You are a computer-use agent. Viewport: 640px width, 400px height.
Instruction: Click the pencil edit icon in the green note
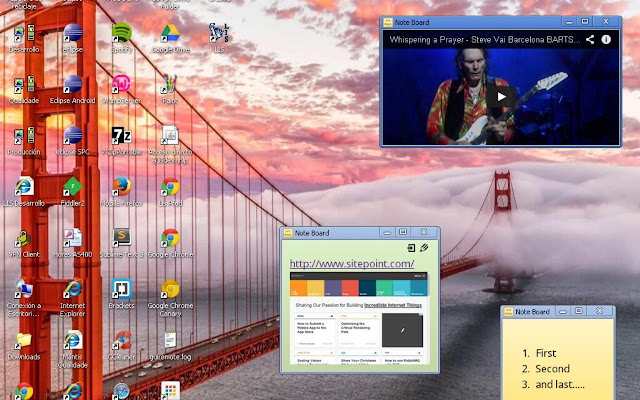[424, 247]
